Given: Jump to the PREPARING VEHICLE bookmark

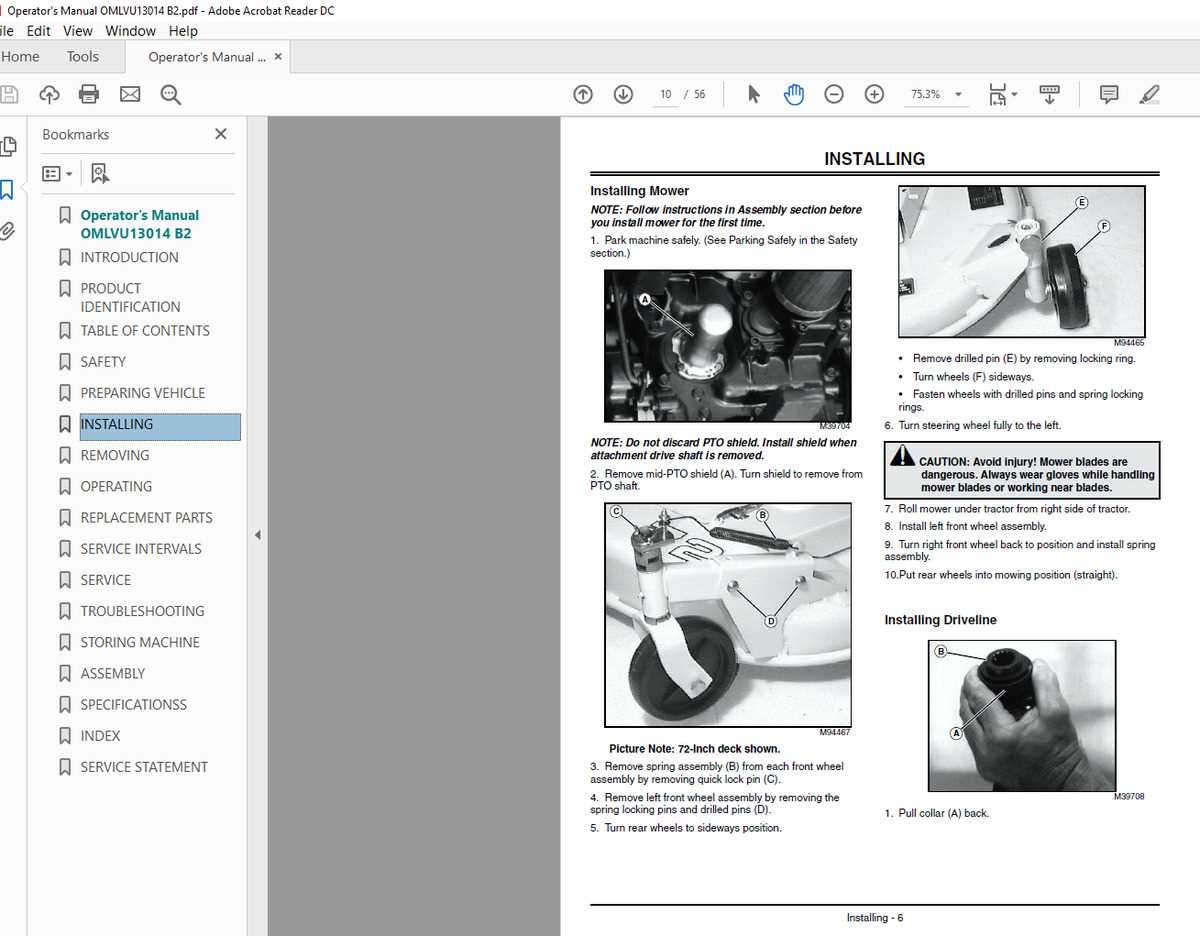Looking at the screenshot, I should pyautogui.click(x=142, y=393).
